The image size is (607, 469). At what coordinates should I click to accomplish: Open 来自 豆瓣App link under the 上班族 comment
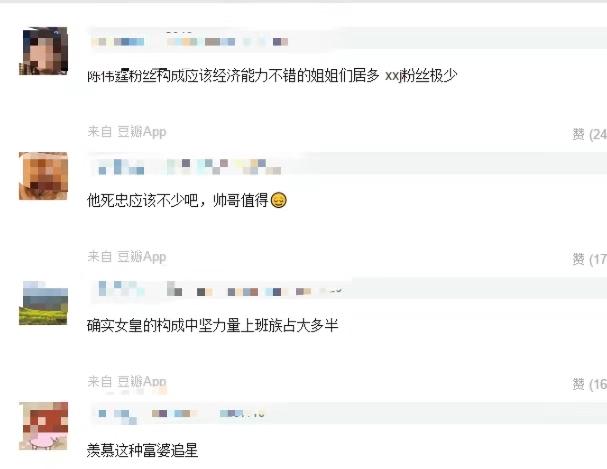click(127, 382)
